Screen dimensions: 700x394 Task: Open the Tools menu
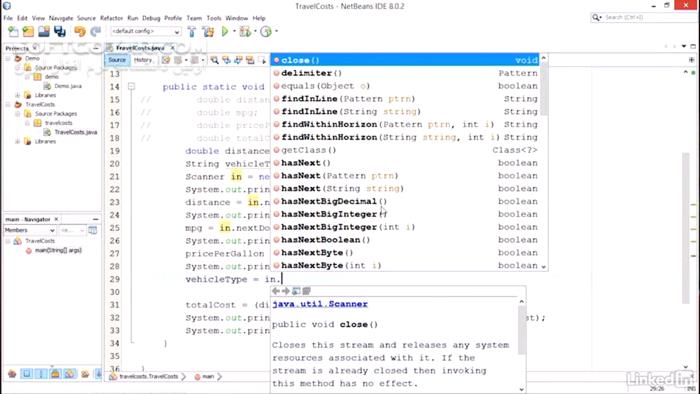(214, 18)
